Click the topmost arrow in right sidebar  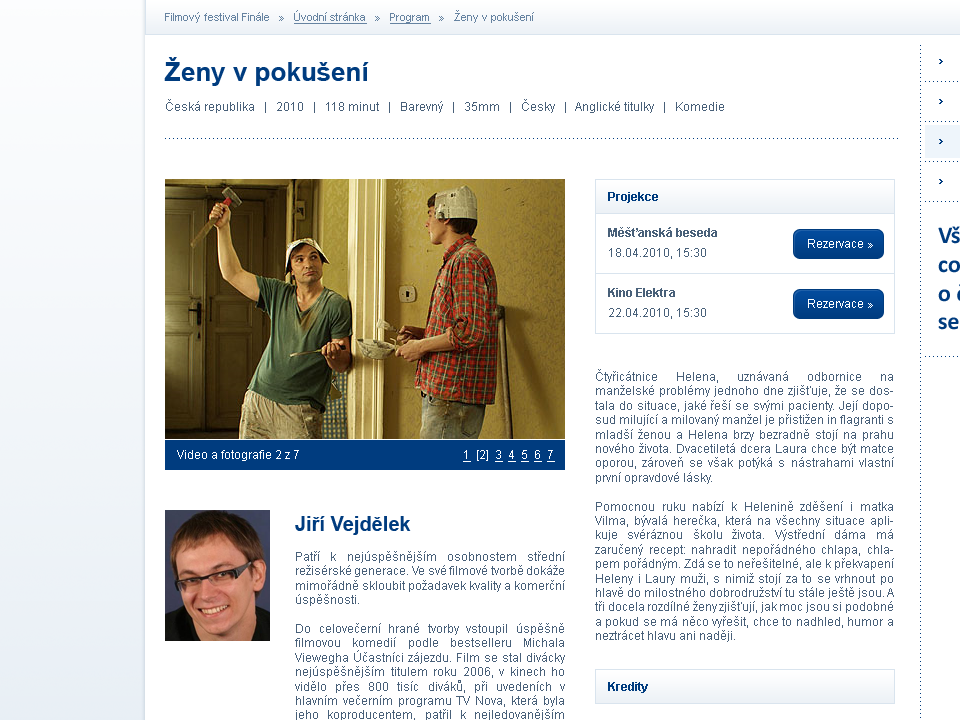[x=941, y=61]
